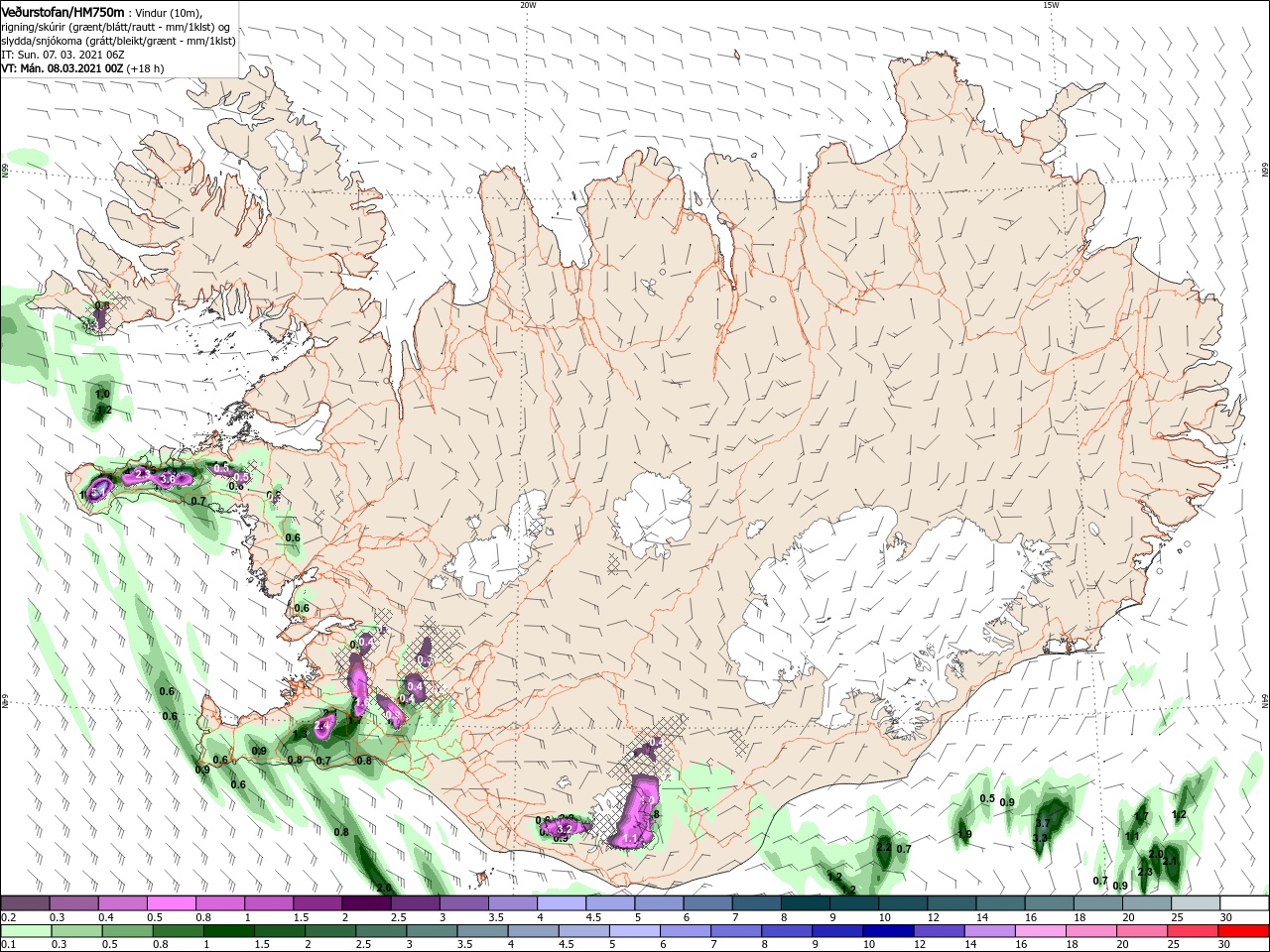
Task: Click the 'Vindur (10m)' heading text
Action: coord(168,12)
